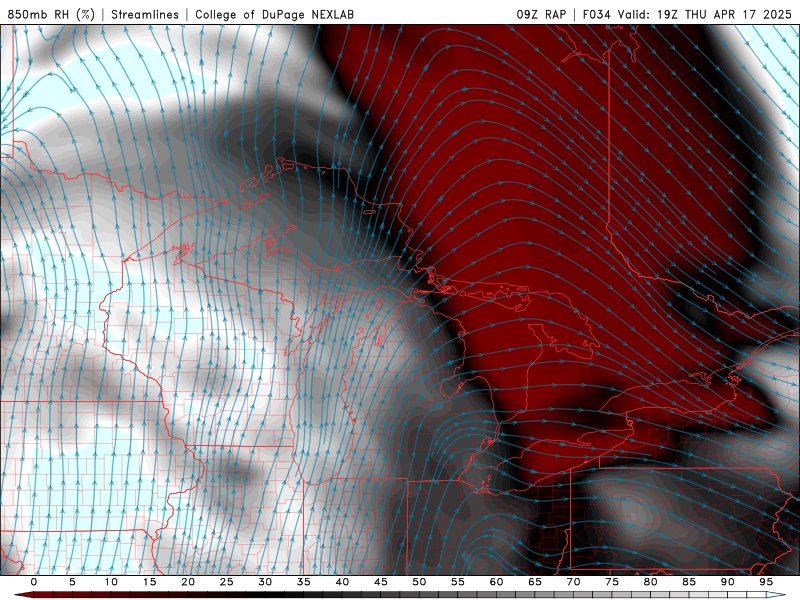Click "College of DuPage NEXLAB" header text
The width and height of the screenshot is (800, 600).
tap(274, 14)
